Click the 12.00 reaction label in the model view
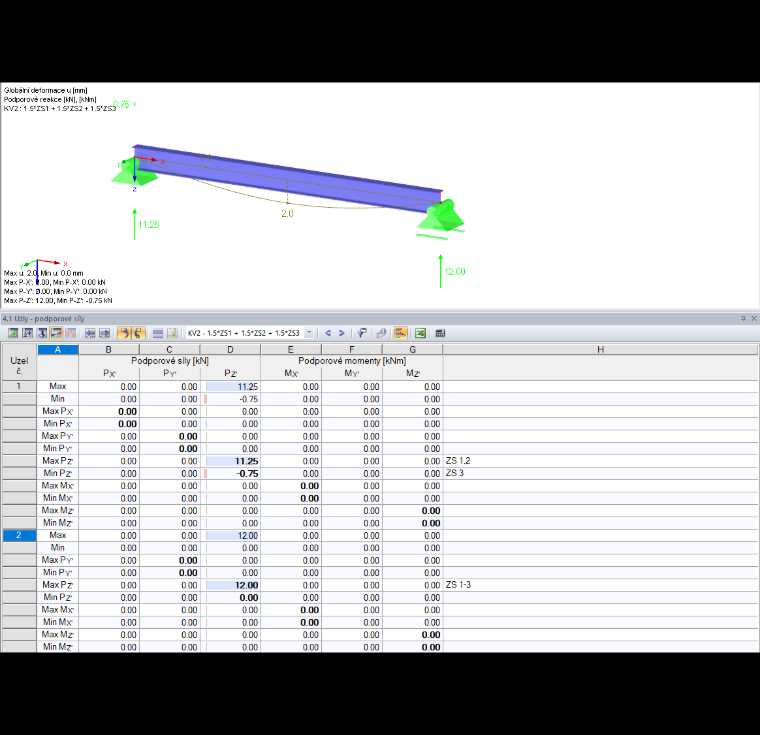Image resolution: width=760 pixels, height=735 pixels. [455, 272]
